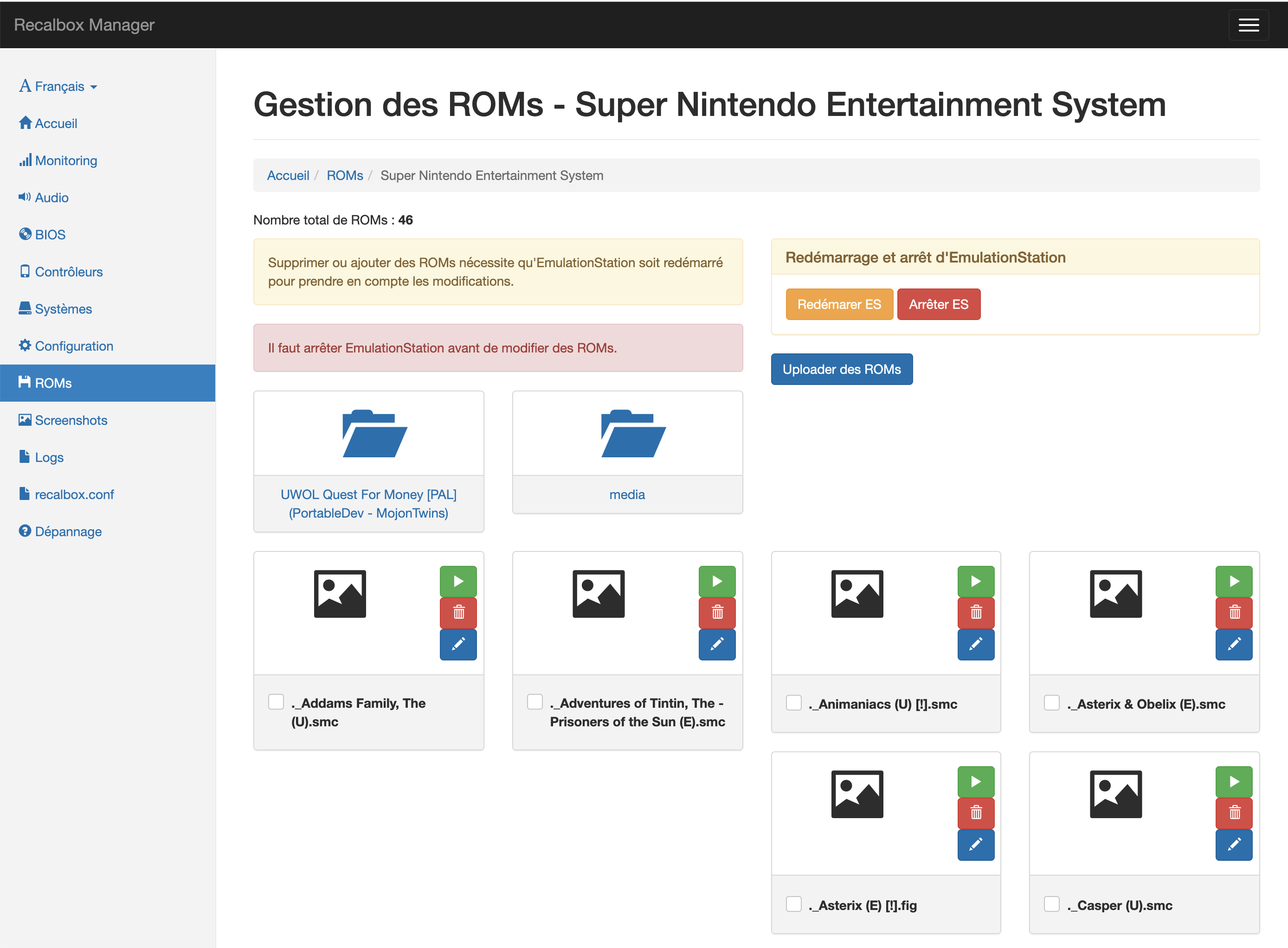The image size is (1288, 948).
Task: Follow the ROMs breadcrumb link
Action: coord(344,176)
